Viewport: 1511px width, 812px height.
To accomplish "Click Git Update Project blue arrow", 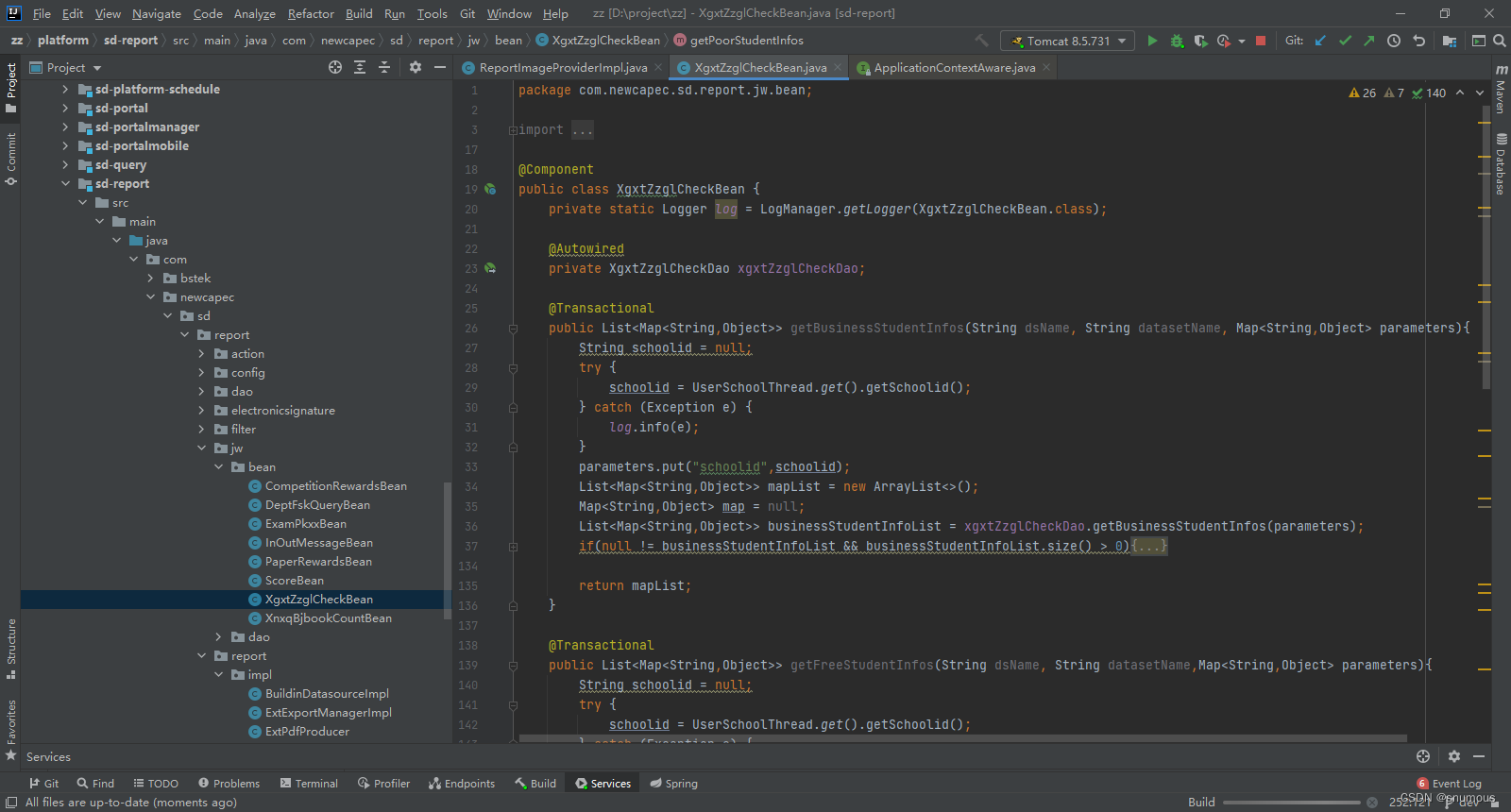I will click(1320, 41).
